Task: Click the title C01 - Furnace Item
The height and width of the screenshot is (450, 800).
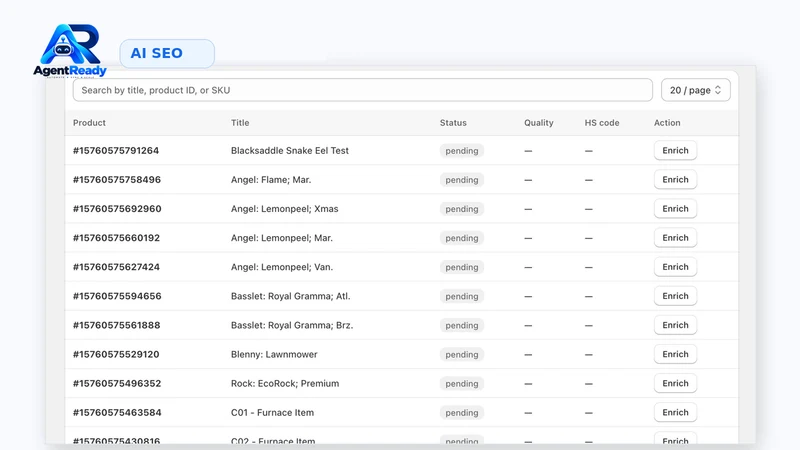Action: click(x=272, y=412)
